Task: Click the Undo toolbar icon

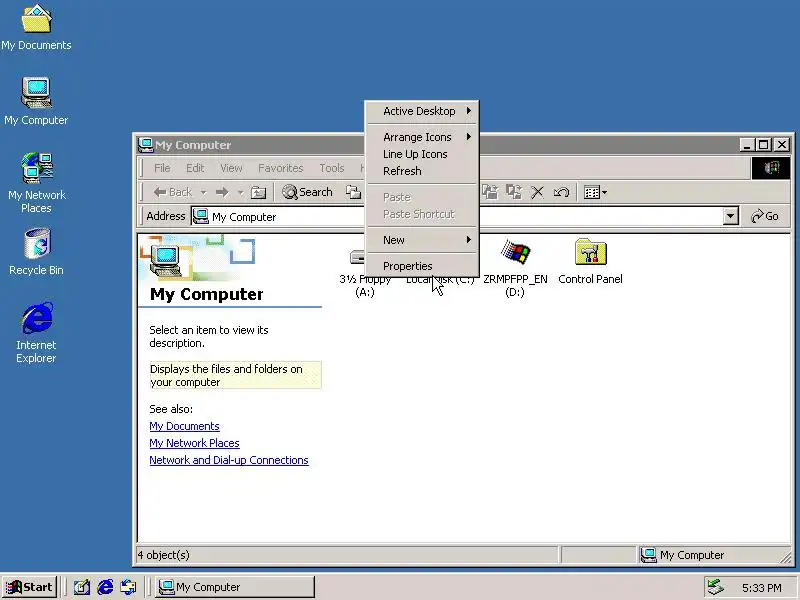Action: [561, 192]
